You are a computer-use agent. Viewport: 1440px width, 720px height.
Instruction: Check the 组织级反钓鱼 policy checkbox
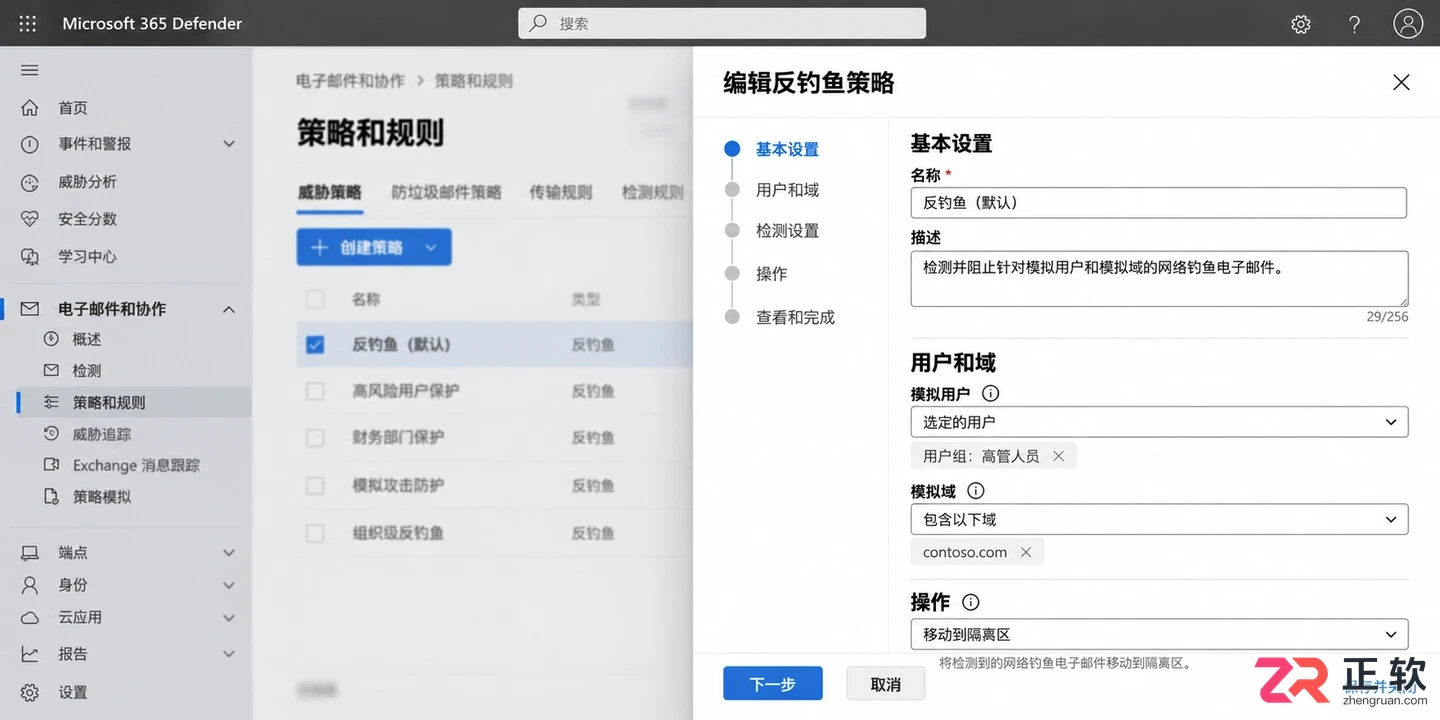coord(315,533)
